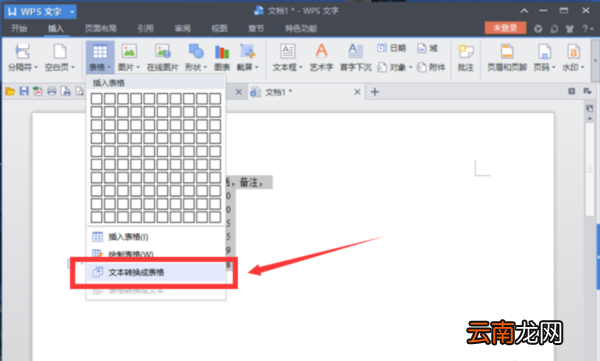Open the 图片 picture dropdown arrow
The width and height of the screenshot is (600, 361).
138,67
